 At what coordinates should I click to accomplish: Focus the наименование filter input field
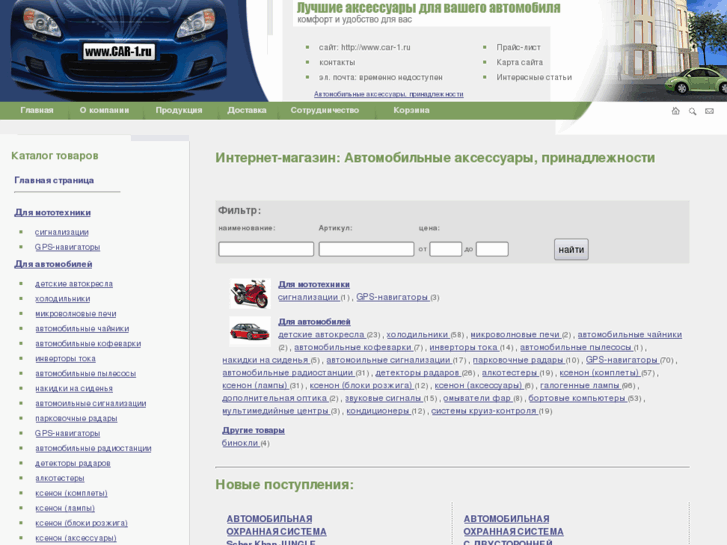tap(266, 249)
